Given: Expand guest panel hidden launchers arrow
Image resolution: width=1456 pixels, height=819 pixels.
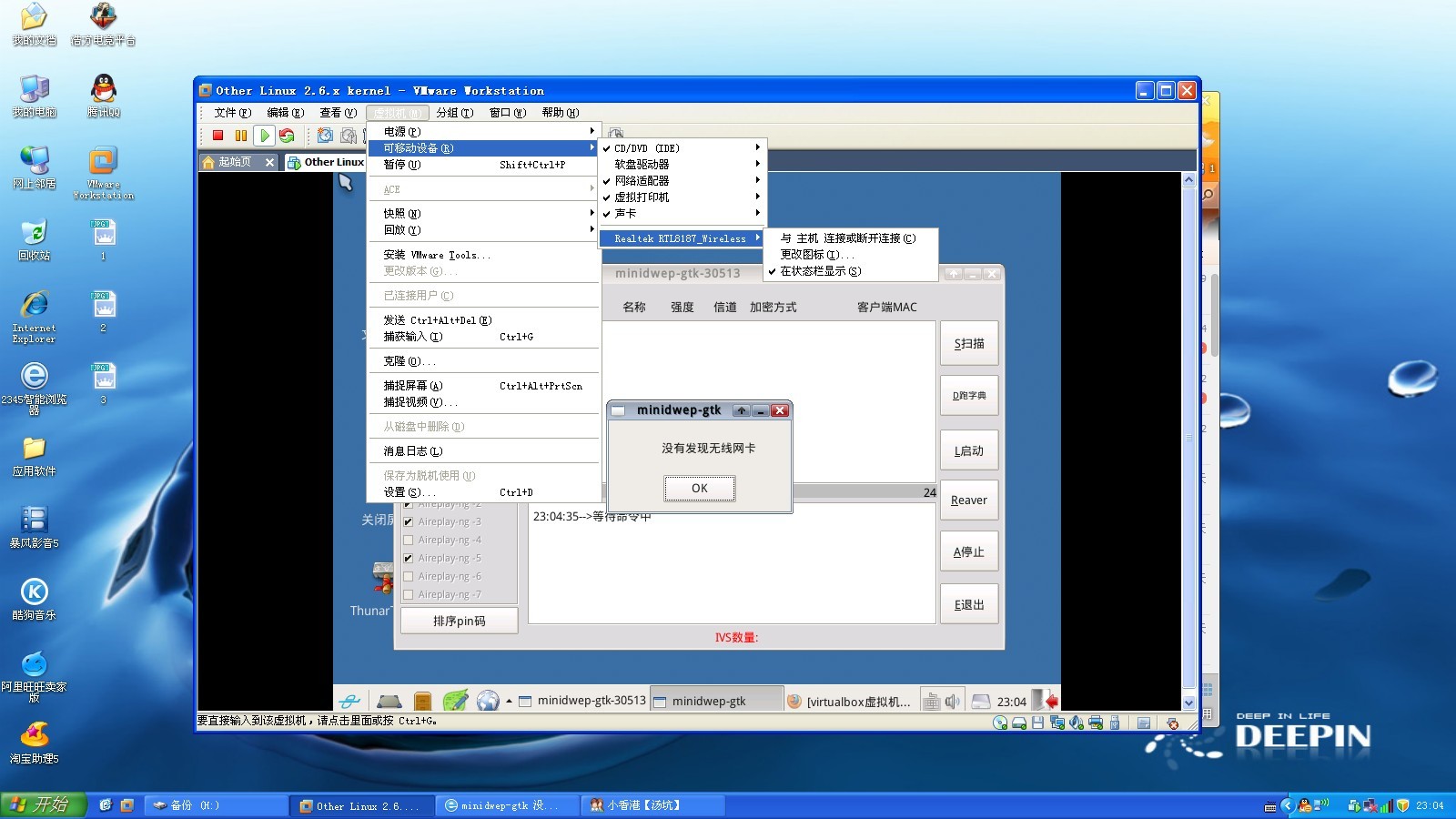Looking at the screenshot, I should click(x=509, y=701).
